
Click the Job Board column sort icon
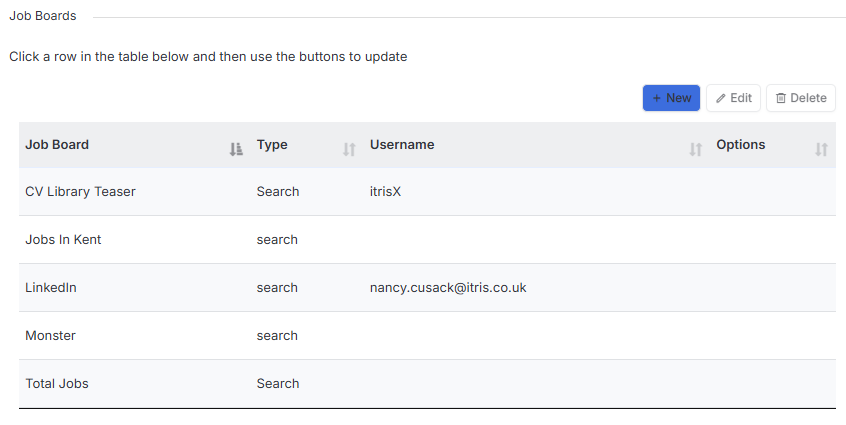tap(236, 149)
